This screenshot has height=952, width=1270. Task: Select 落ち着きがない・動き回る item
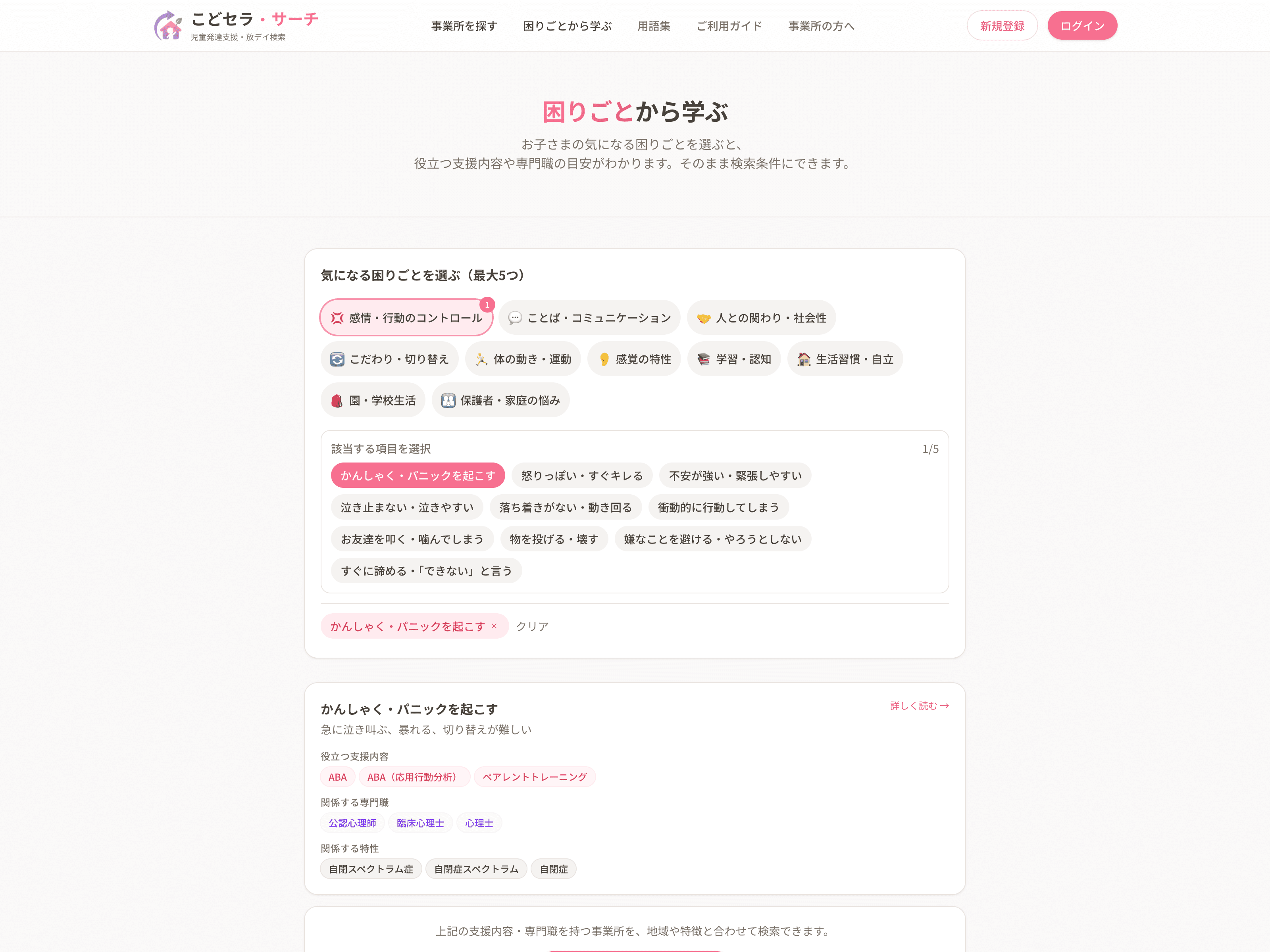click(x=566, y=507)
